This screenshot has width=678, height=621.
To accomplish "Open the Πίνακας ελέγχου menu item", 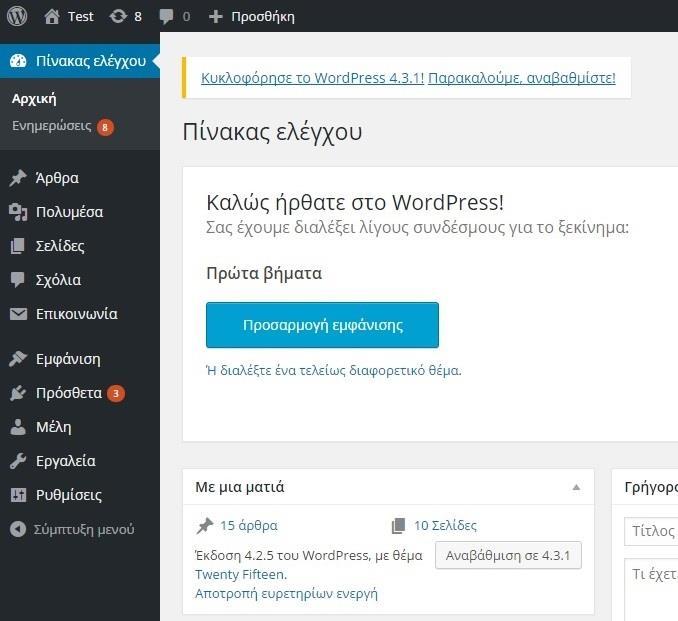I will (x=80, y=61).
